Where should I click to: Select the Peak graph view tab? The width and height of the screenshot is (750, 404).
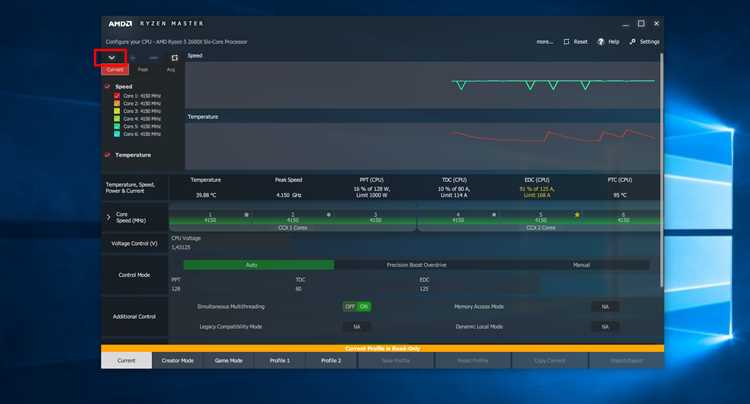point(143,70)
